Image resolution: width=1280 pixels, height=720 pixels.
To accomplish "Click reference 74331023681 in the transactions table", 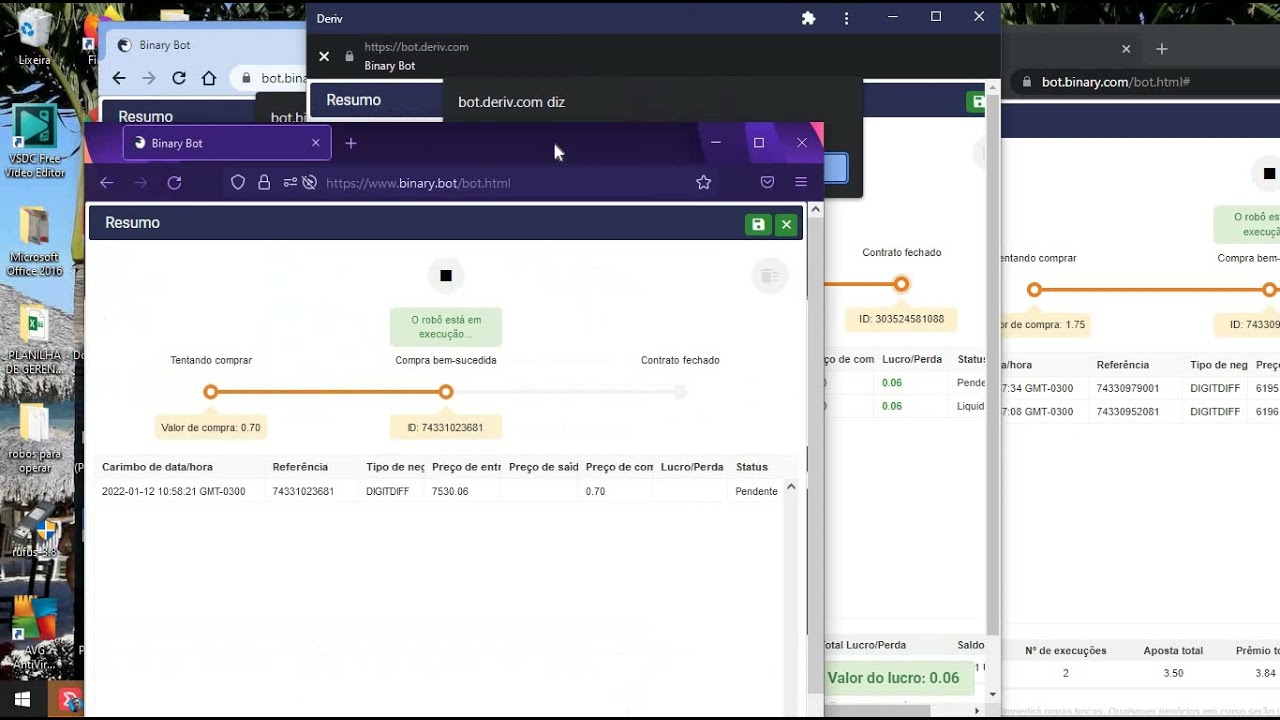I will coord(303,491).
